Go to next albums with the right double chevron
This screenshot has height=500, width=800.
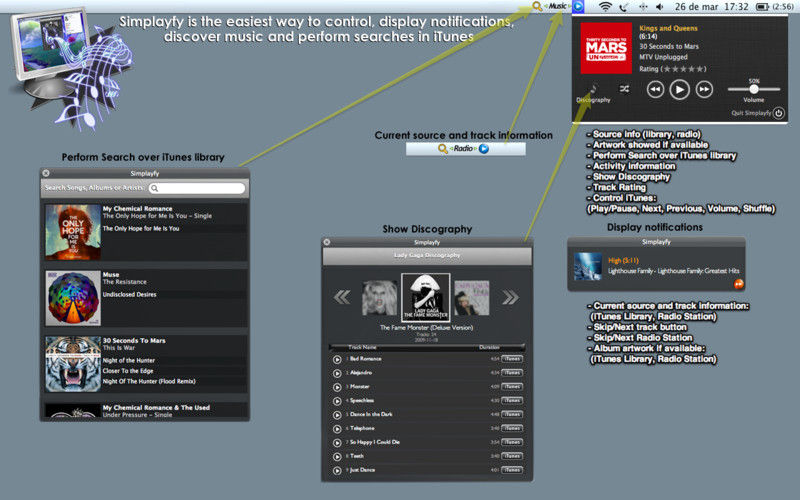510,297
